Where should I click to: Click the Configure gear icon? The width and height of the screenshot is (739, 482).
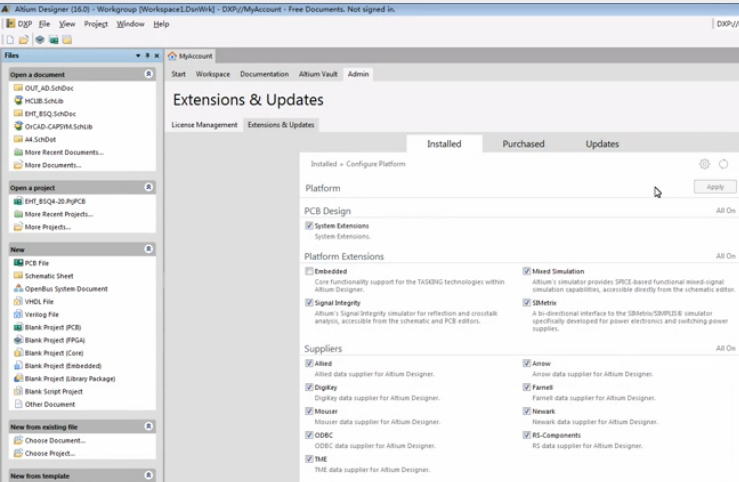tap(704, 164)
